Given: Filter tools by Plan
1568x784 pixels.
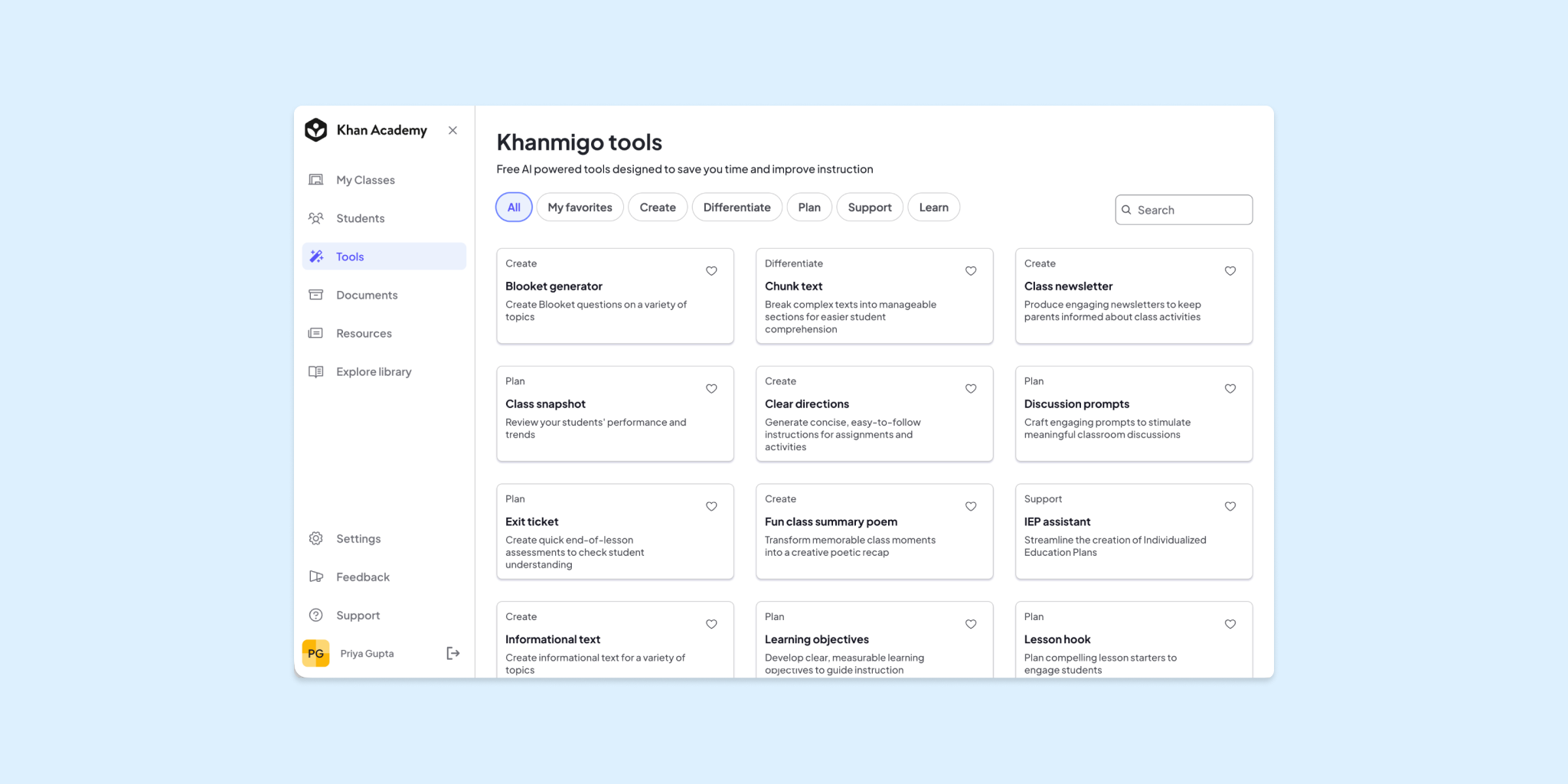Looking at the screenshot, I should 809,207.
